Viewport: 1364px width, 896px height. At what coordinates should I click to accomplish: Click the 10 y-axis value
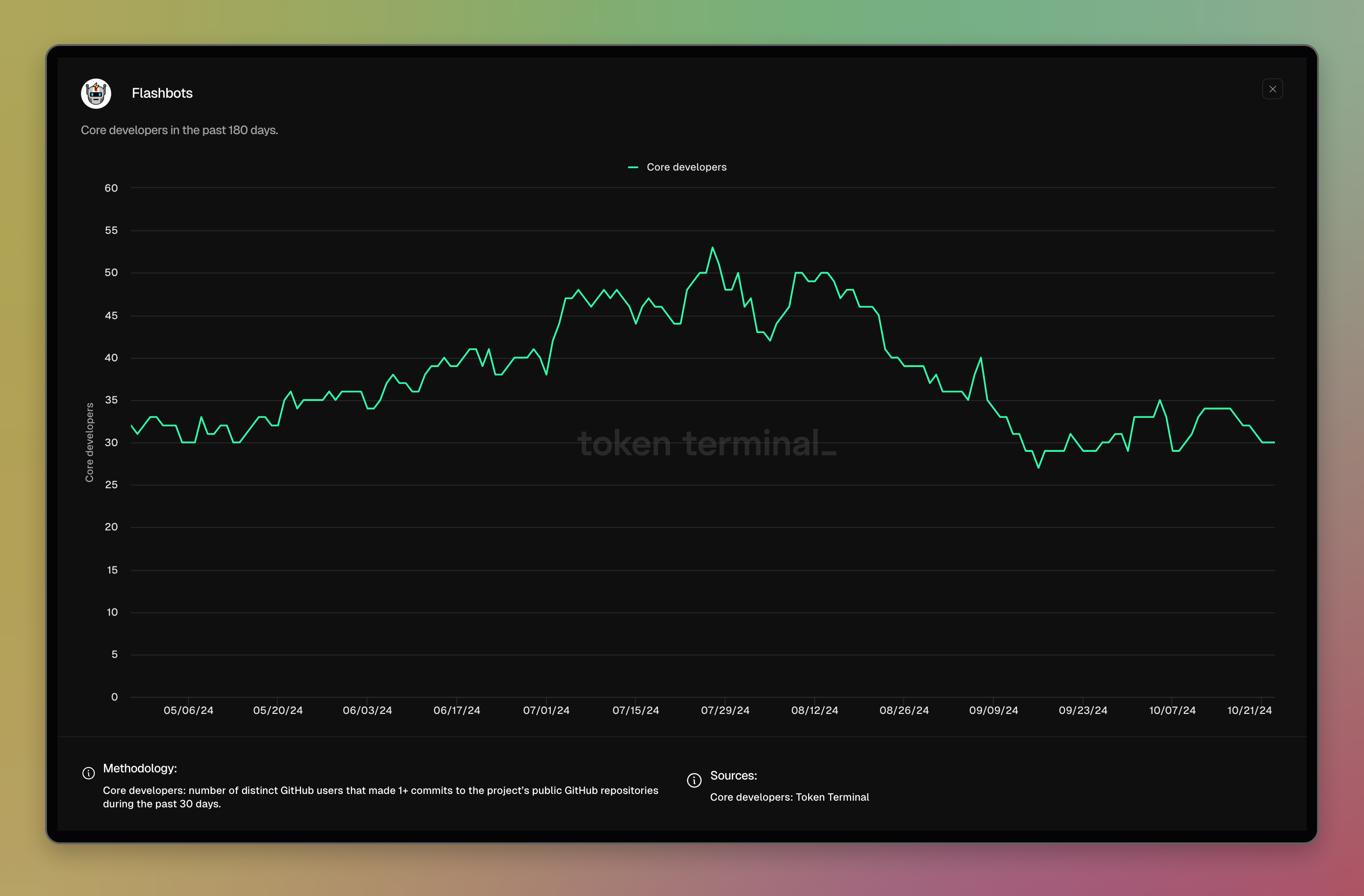112,612
